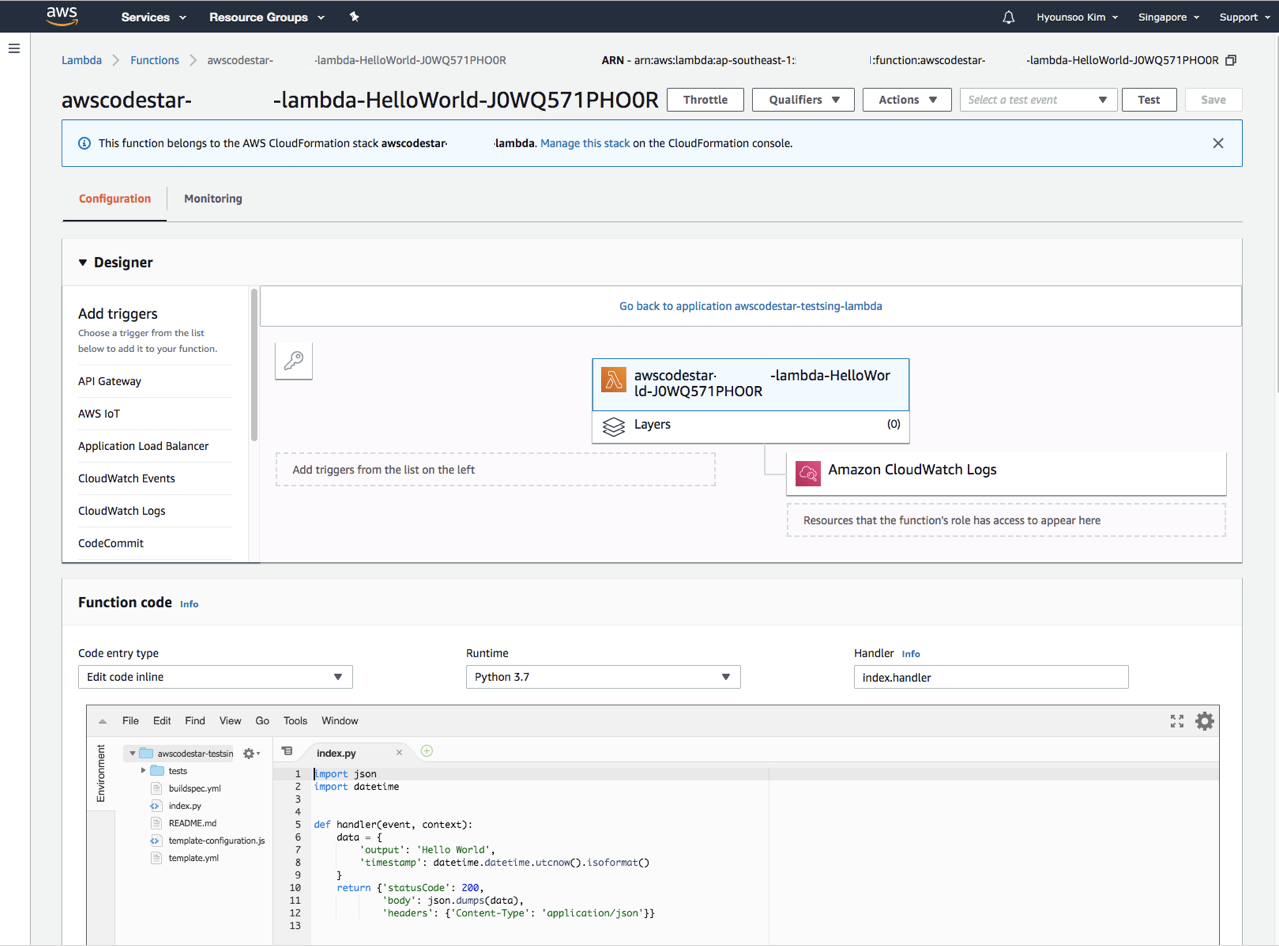Click the tab list icon beside index.py
1279x946 pixels.
287,751
